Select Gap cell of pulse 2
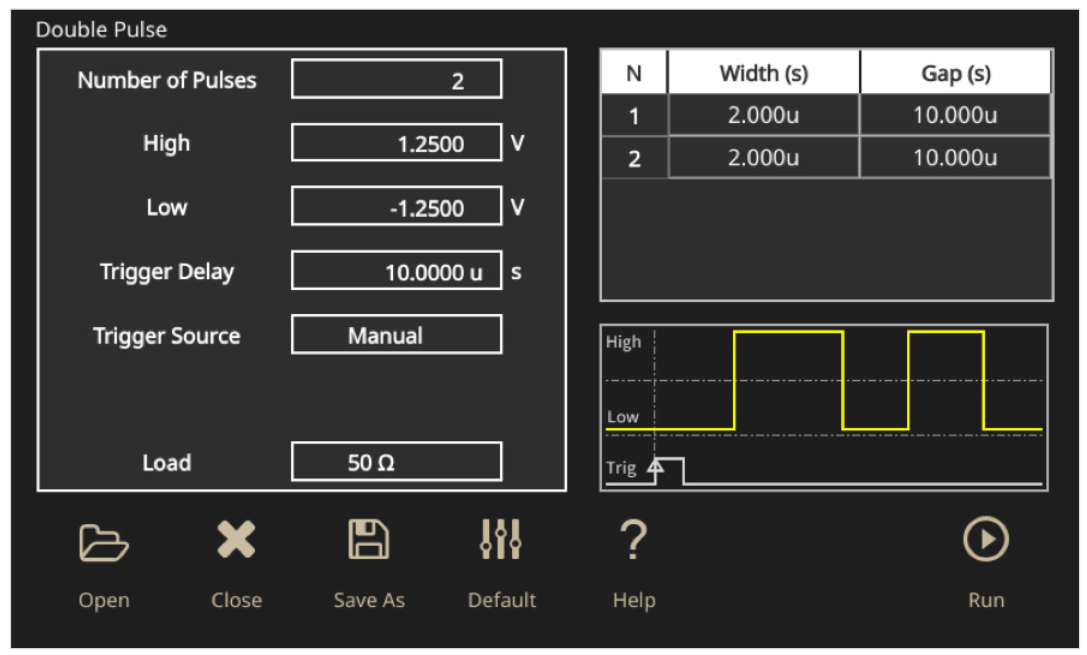1087x655 pixels. [x=955, y=158]
